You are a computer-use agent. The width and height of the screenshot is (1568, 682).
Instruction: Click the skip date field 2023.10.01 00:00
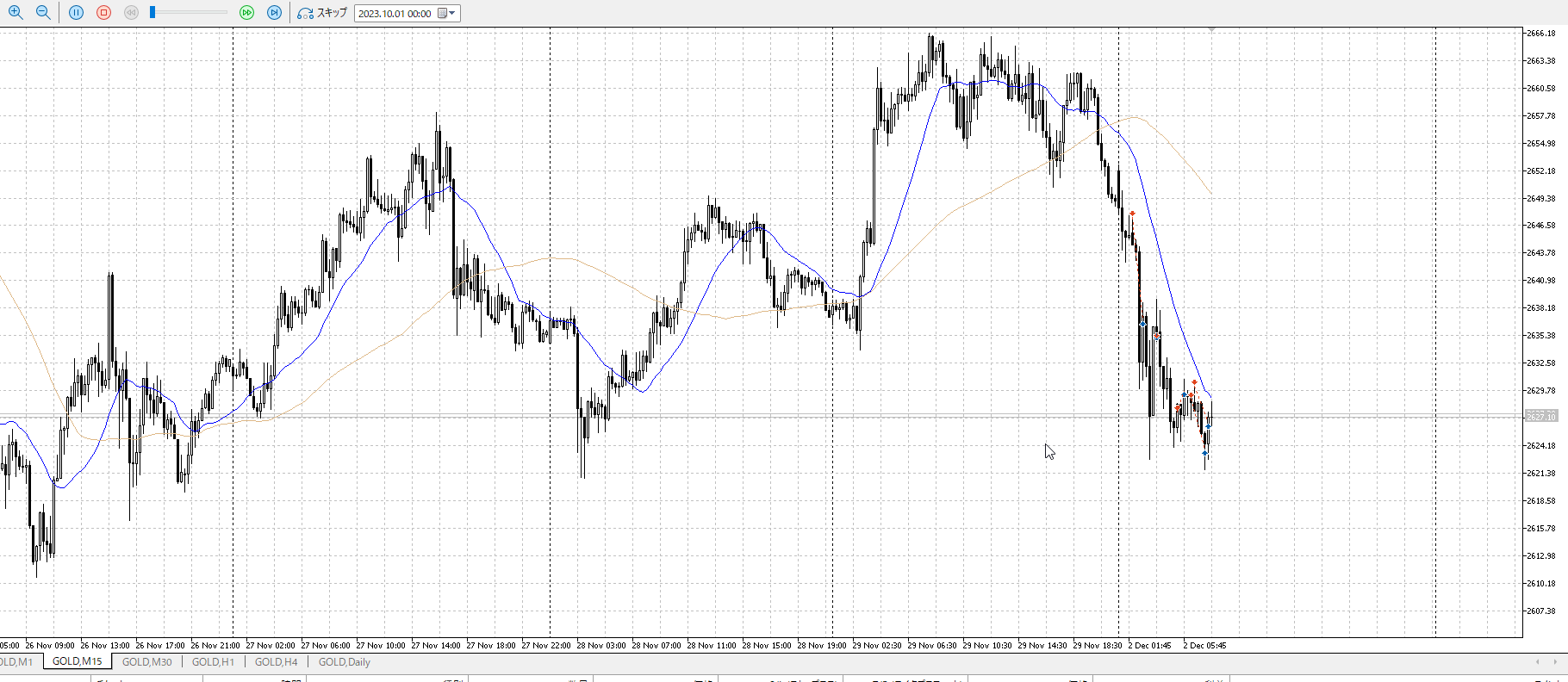click(x=395, y=14)
